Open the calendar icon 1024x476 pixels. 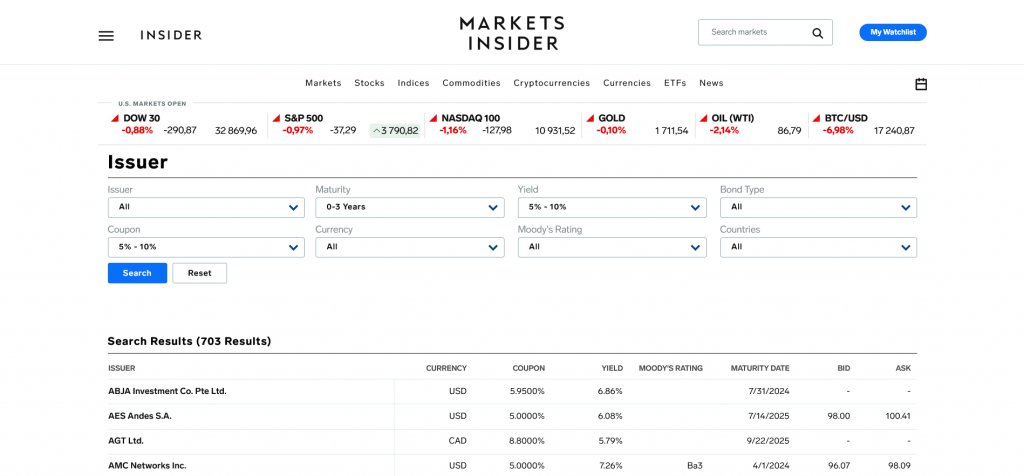[x=921, y=84]
